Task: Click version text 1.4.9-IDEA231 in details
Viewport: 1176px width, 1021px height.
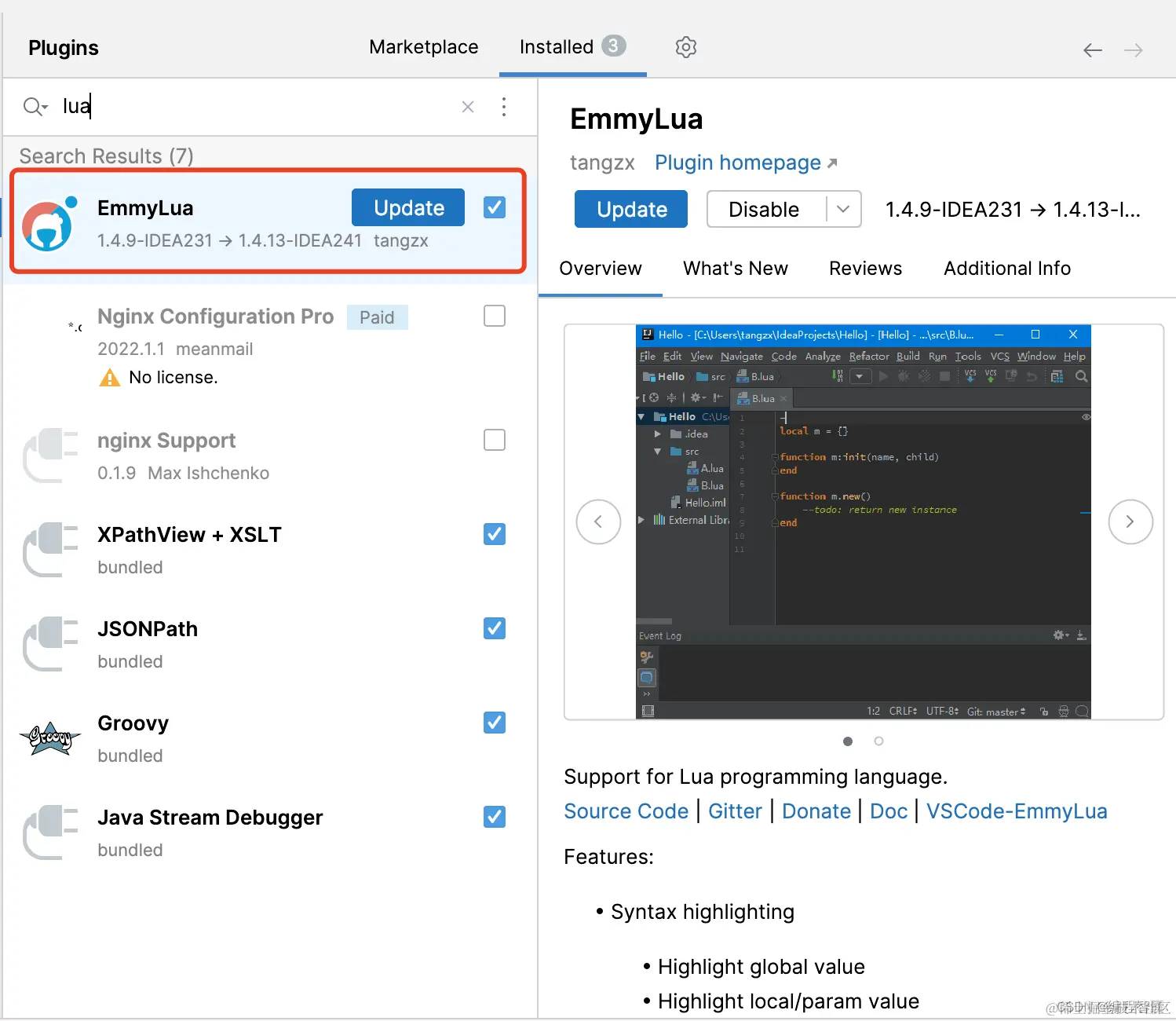Action: tap(954, 210)
